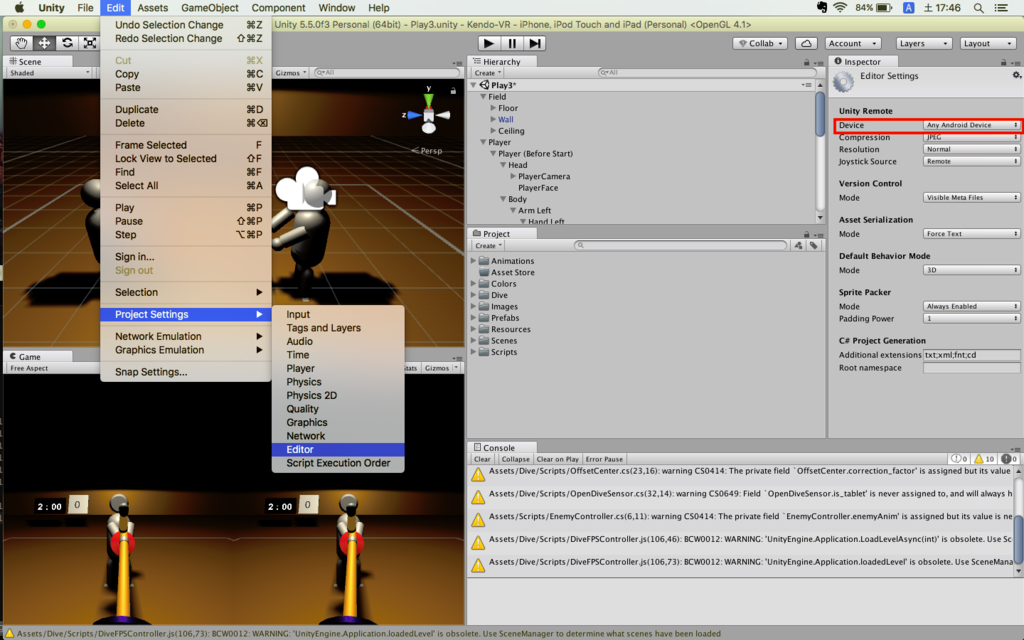Click the Gizmos button in Scene view
This screenshot has height=640, width=1024.
click(291, 72)
